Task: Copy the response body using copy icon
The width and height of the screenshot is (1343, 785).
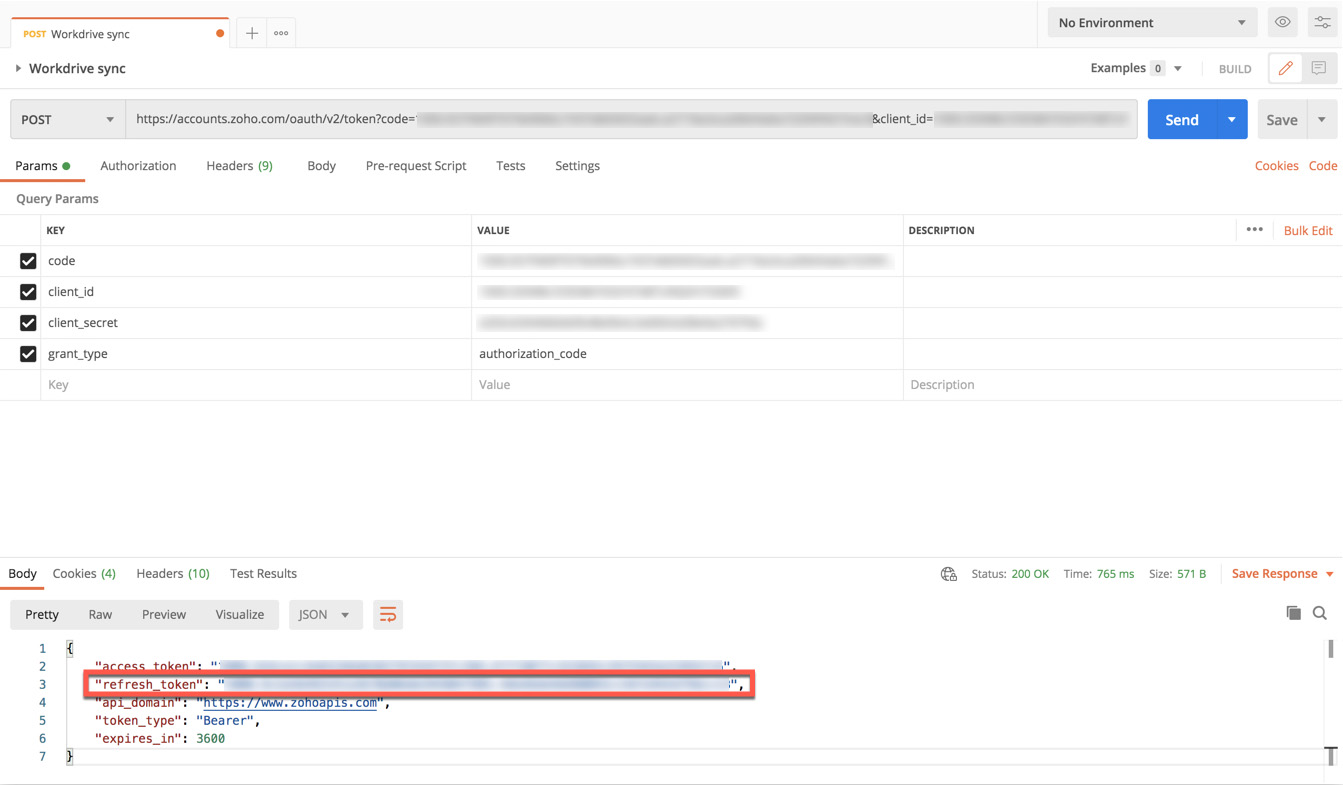Action: pos(1294,612)
